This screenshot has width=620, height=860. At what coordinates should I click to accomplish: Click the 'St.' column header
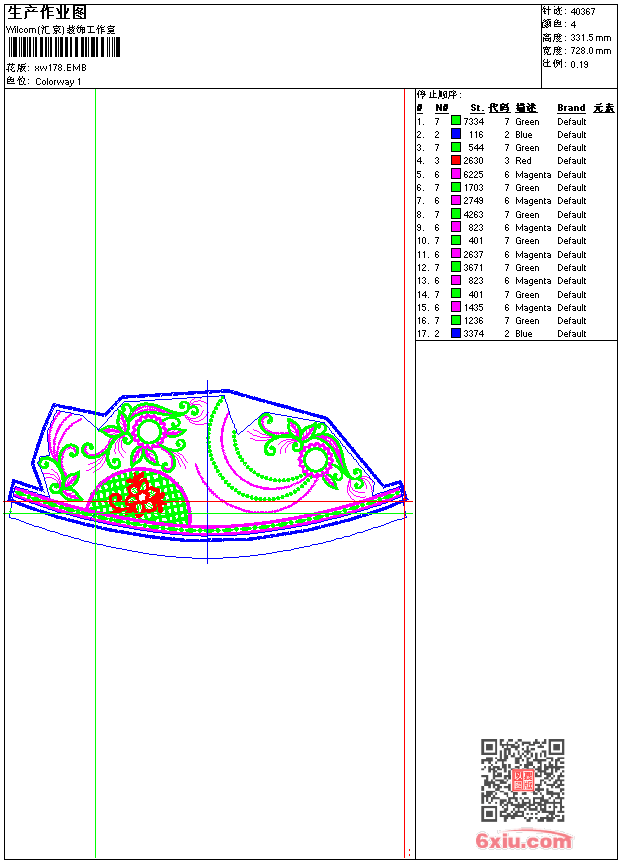(x=477, y=108)
